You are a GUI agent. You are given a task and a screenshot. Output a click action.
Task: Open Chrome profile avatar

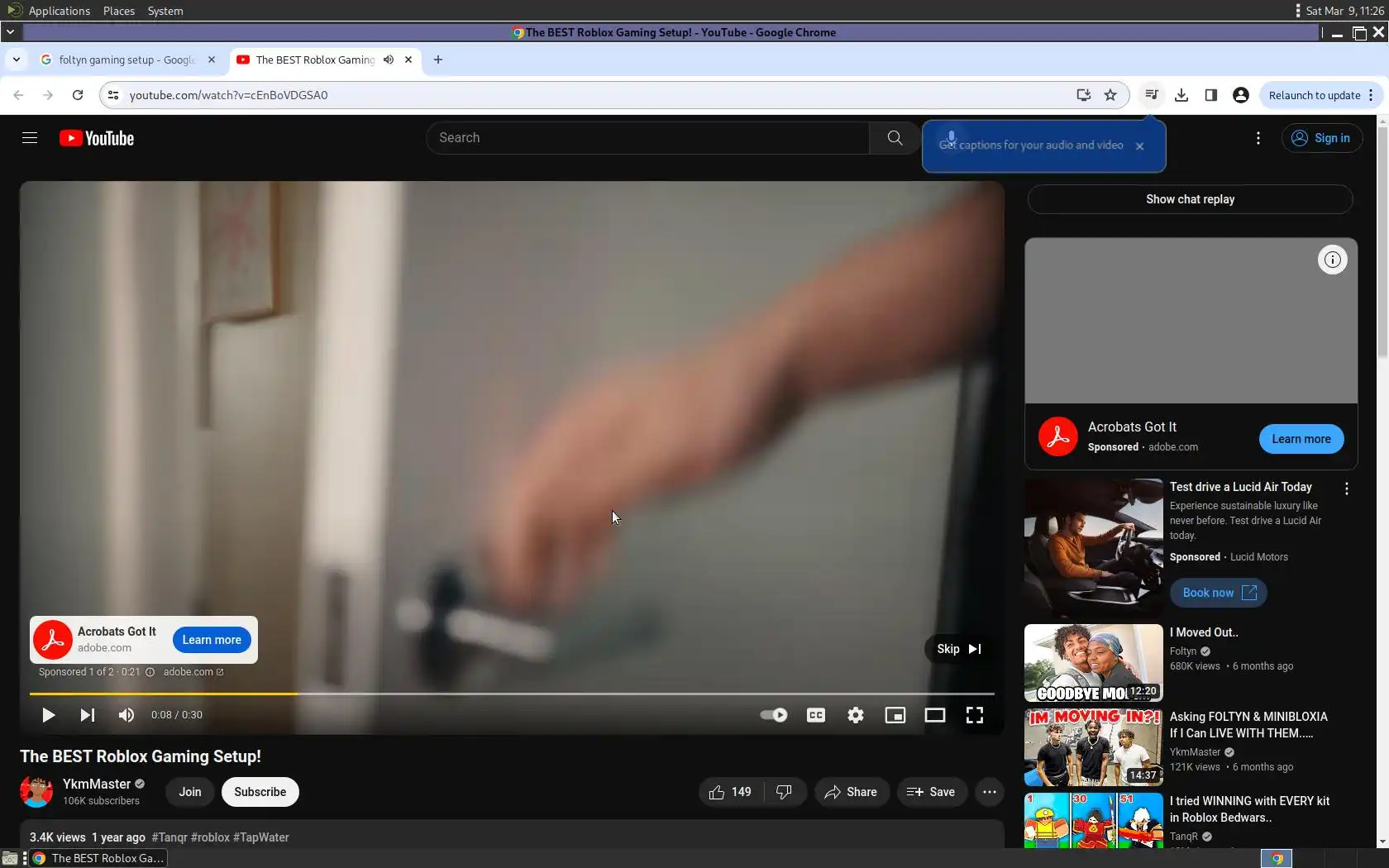1241,95
